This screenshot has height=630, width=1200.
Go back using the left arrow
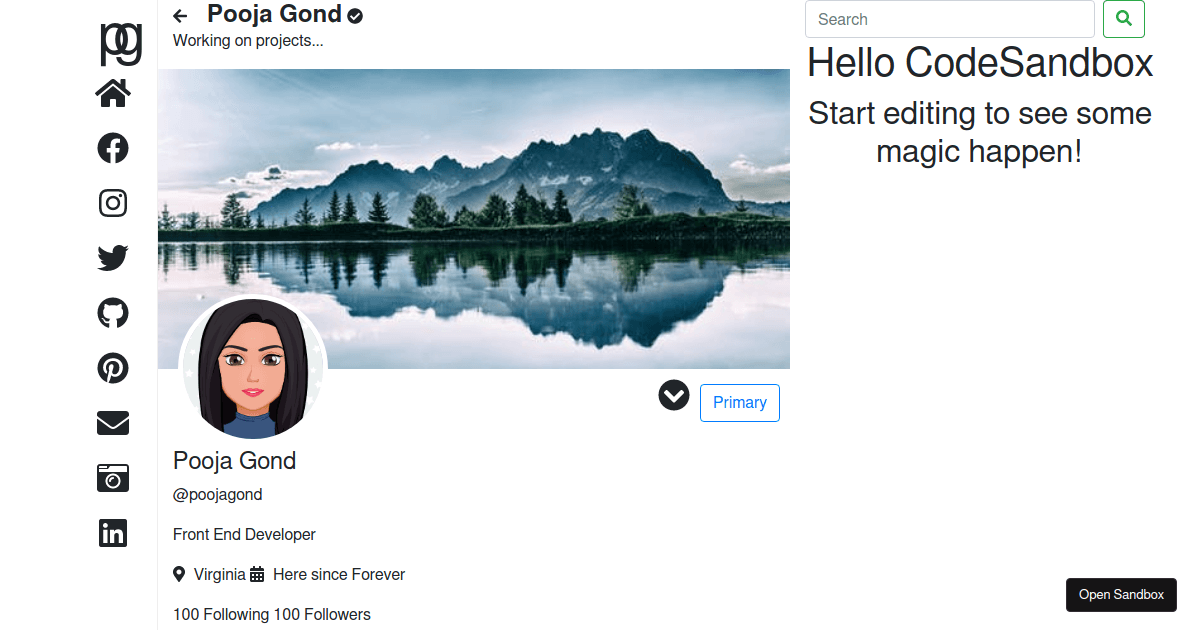(180, 16)
